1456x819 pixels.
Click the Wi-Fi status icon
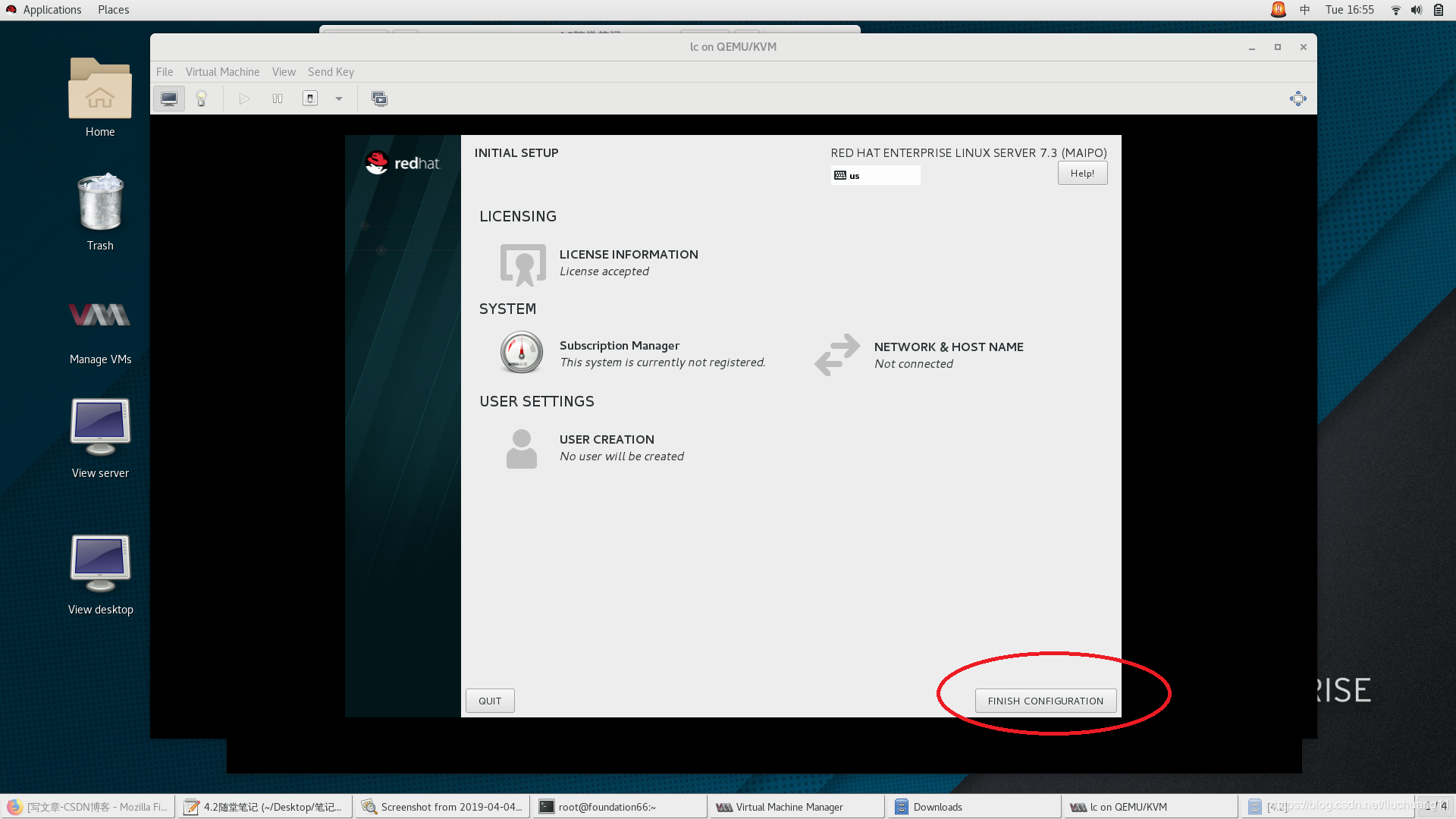pyautogui.click(x=1395, y=10)
